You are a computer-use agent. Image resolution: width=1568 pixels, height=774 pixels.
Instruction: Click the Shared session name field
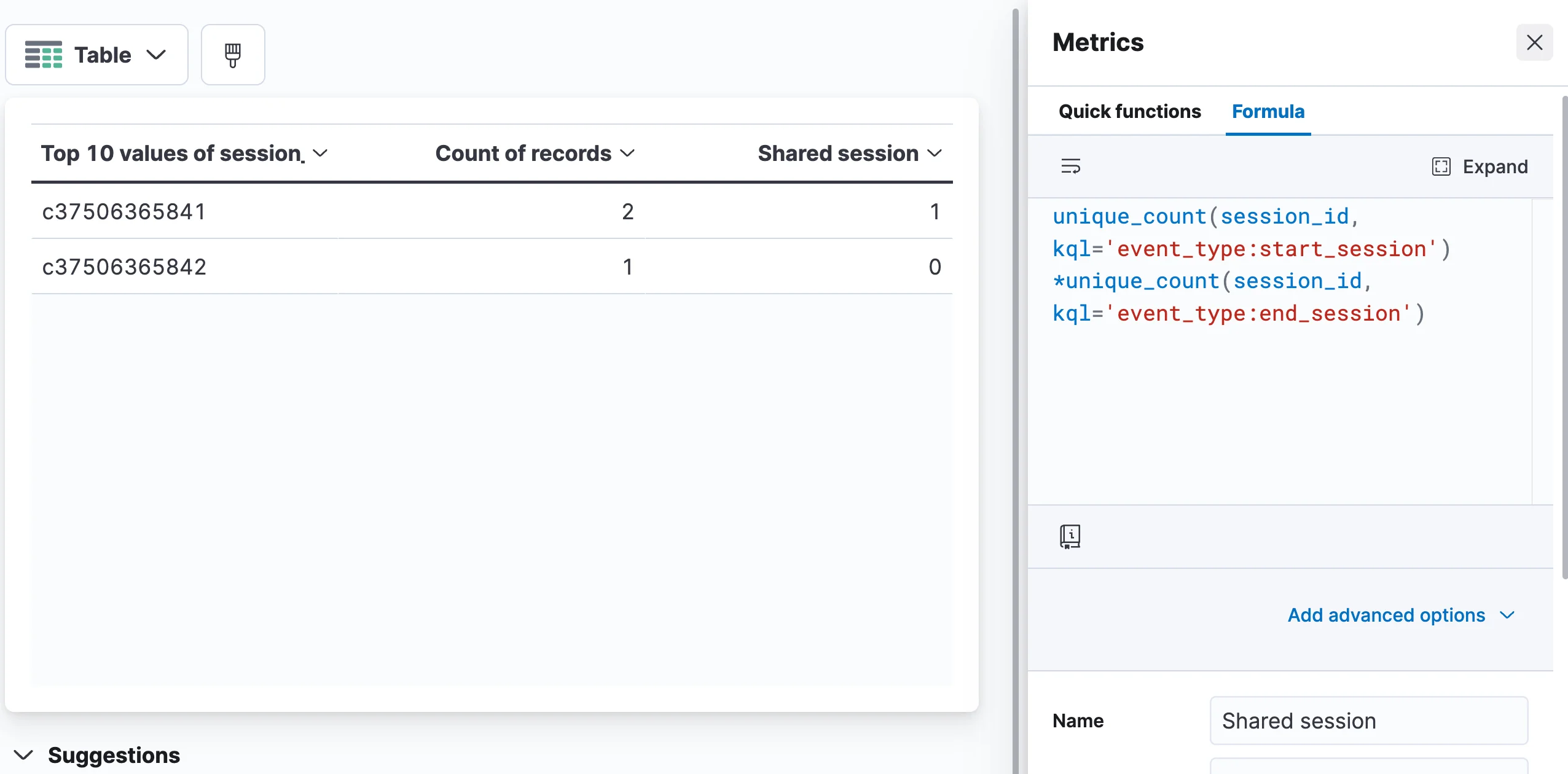pos(1368,721)
